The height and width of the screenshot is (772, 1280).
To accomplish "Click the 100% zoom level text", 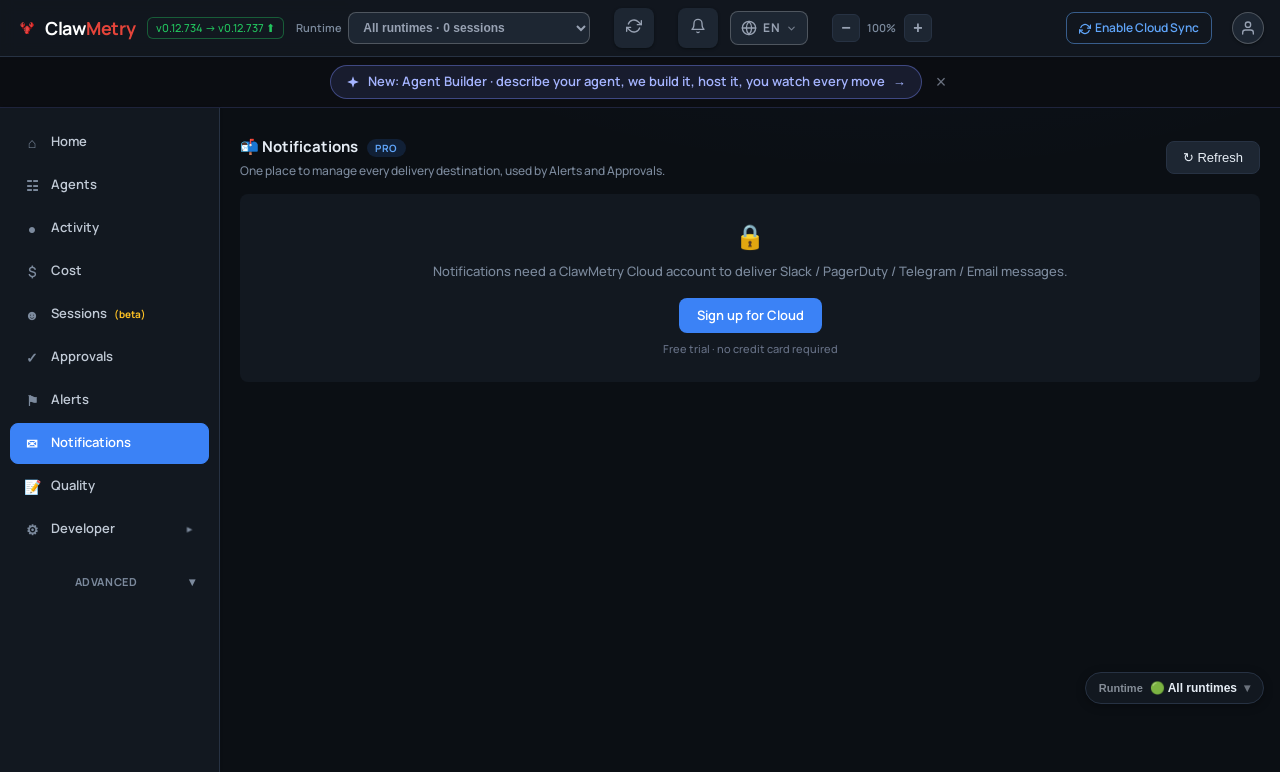I will click(x=881, y=28).
